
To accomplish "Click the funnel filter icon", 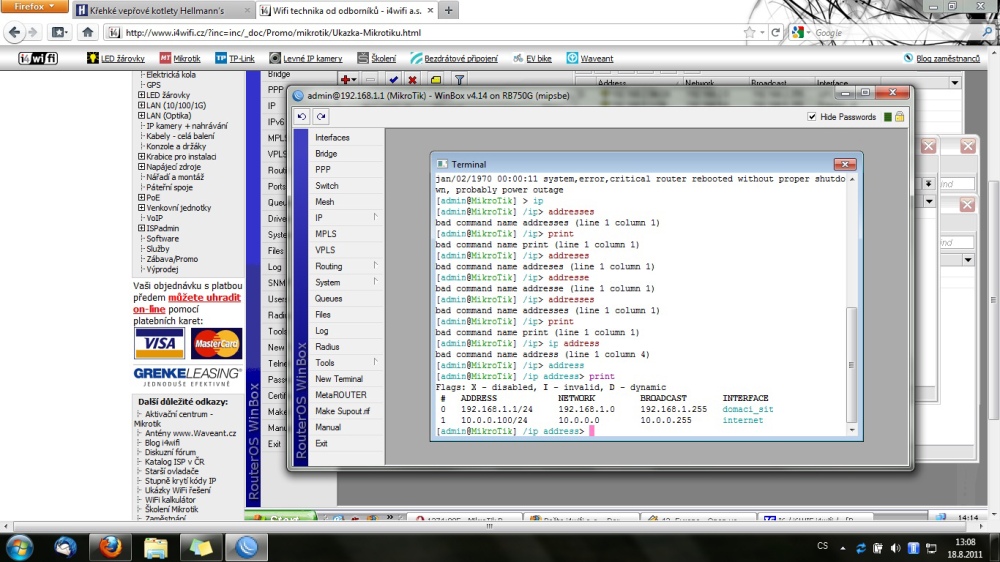I will click(459, 80).
